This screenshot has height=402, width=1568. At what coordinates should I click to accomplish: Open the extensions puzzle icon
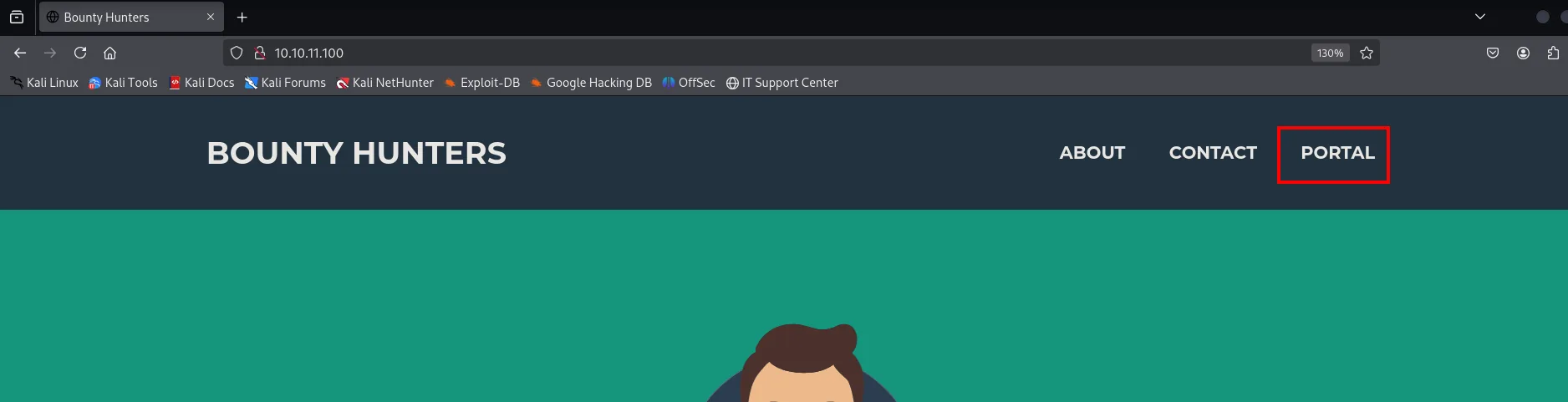pos(1553,53)
